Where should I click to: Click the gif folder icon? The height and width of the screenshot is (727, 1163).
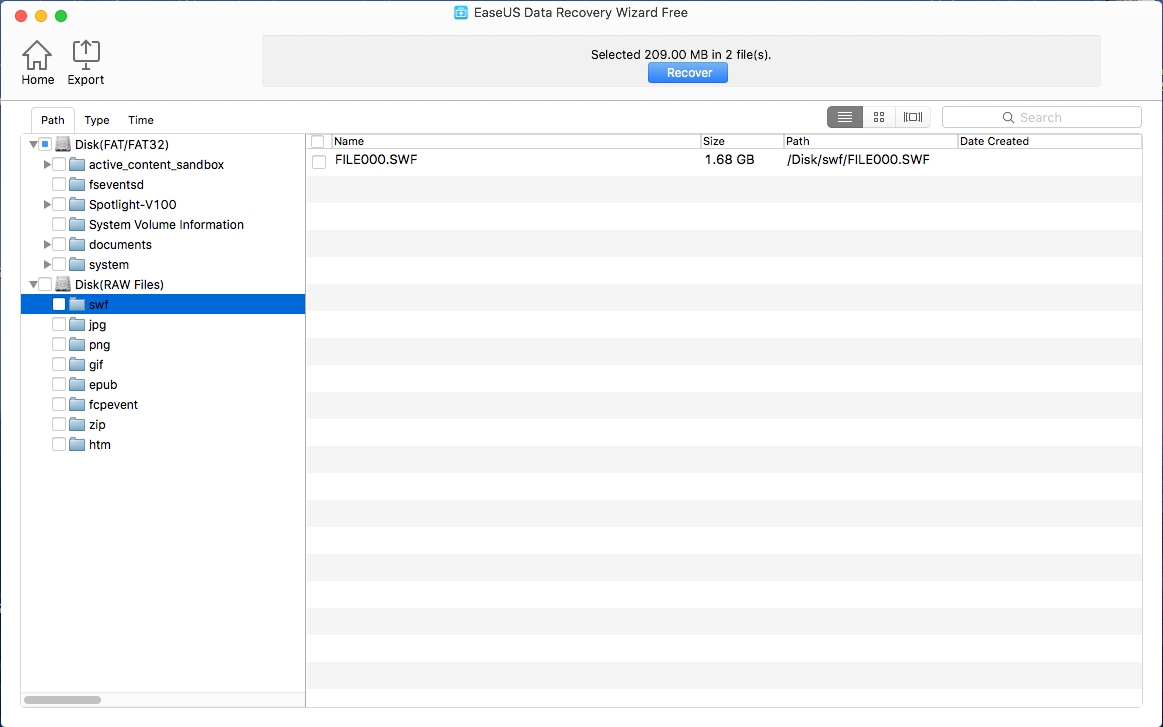pos(77,364)
